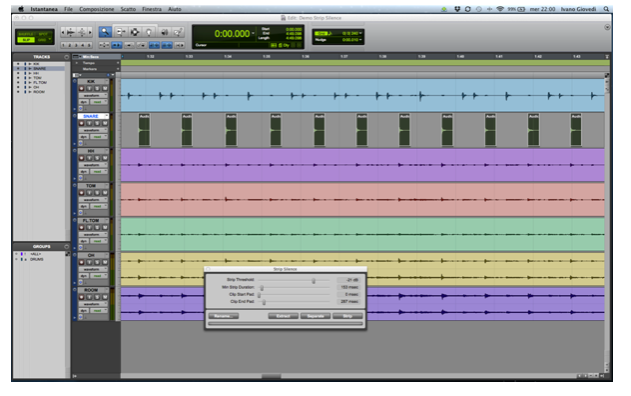Open HH track view waveform dropdown
Image resolution: width=631 pixels, height=396 pixels.
[x=93, y=165]
